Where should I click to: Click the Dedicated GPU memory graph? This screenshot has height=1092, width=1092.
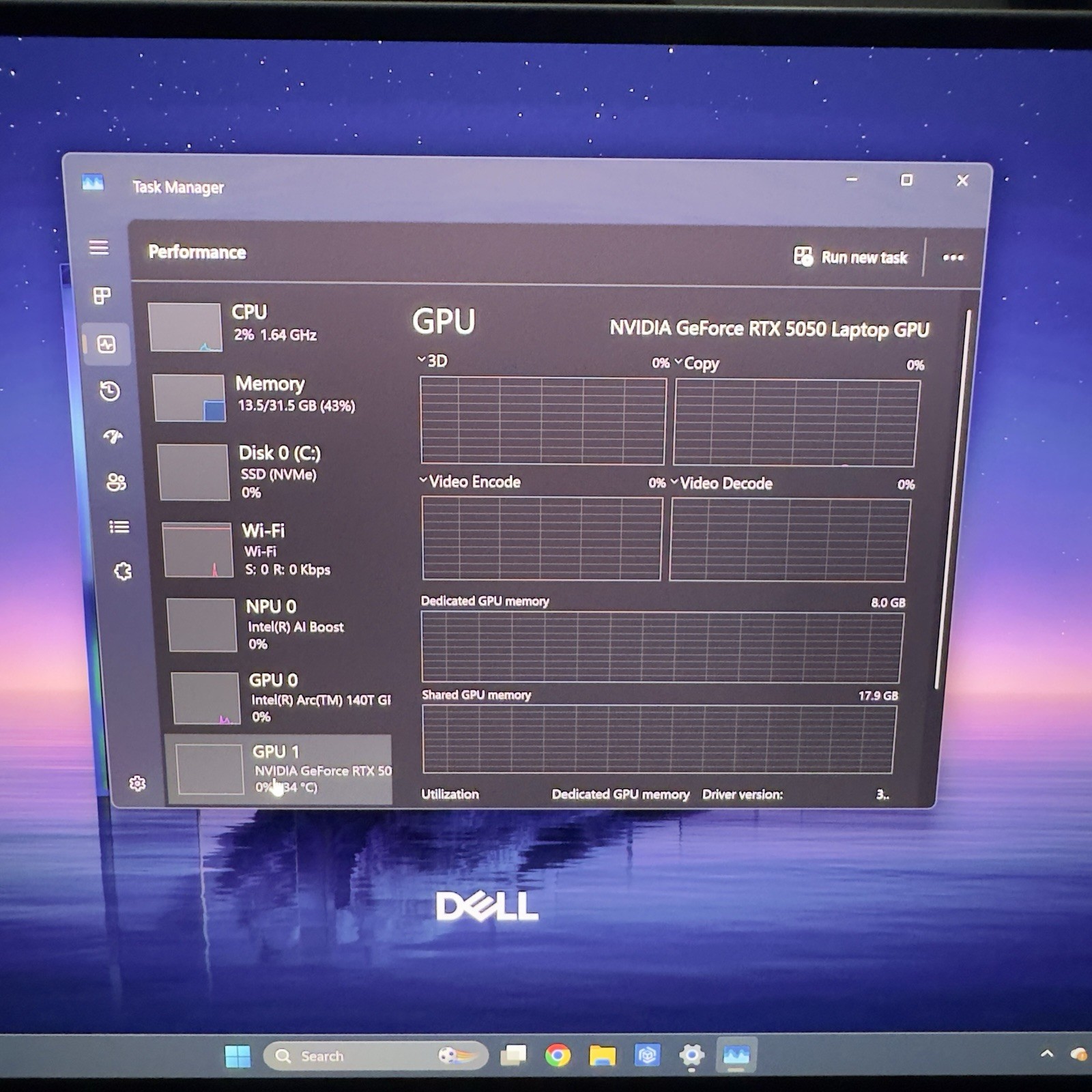pyautogui.click(x=662, y=646)
